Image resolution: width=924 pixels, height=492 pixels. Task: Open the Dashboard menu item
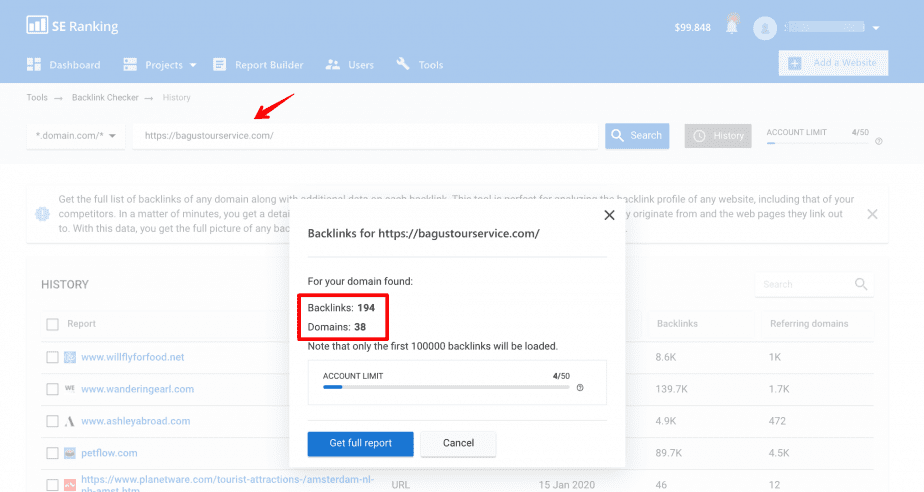click(x=64, y=65)
